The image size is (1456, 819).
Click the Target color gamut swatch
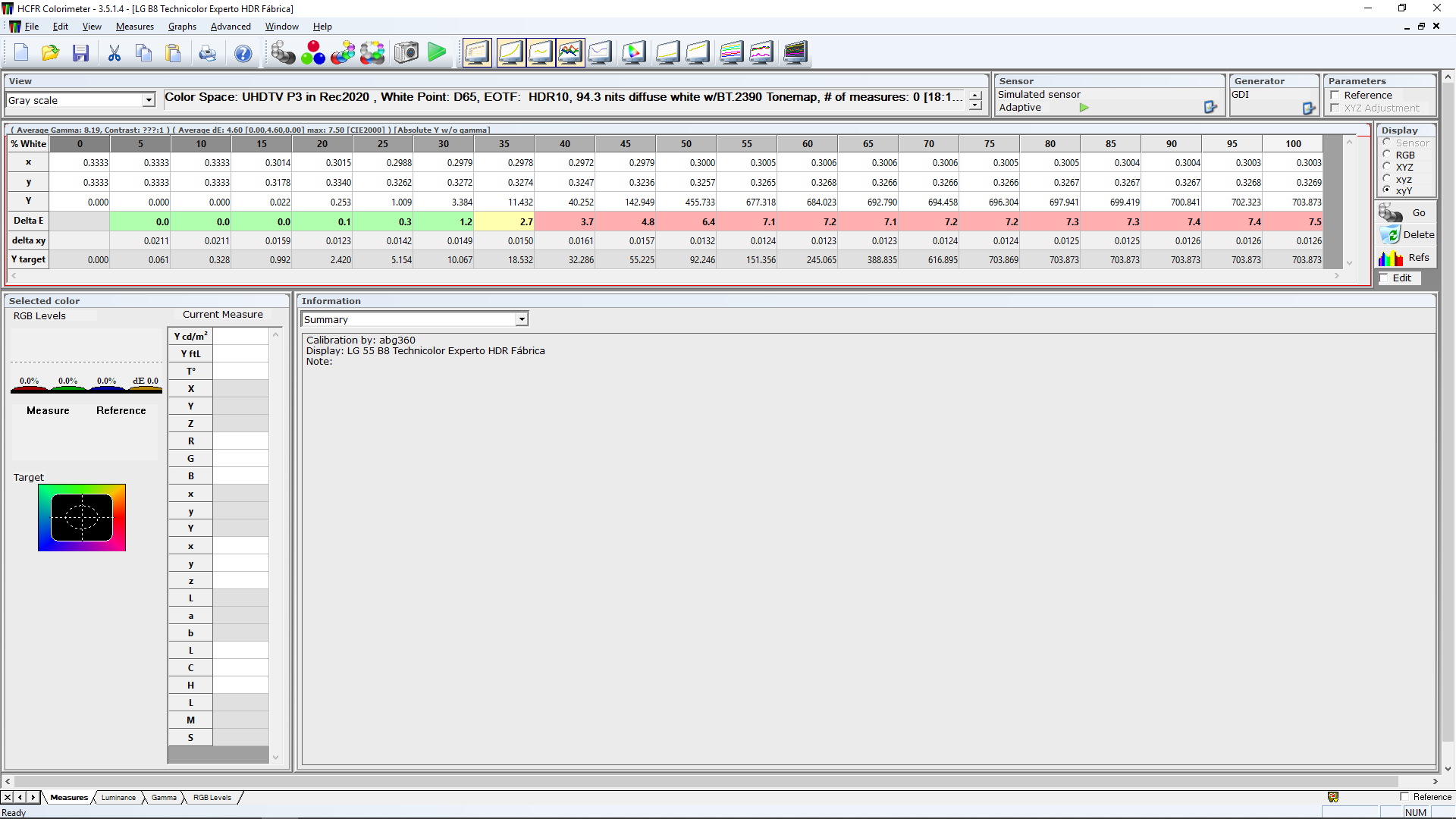pyautogui.click(x=82, y=518)
